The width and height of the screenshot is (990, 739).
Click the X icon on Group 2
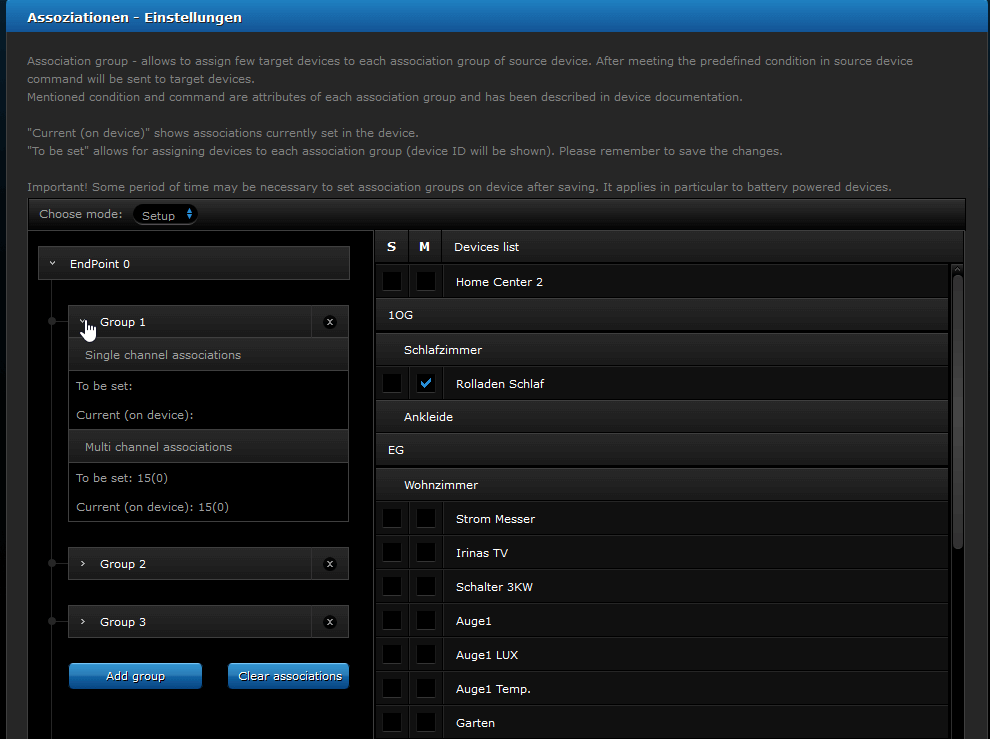pyautogui.click(x=330, y=564)
